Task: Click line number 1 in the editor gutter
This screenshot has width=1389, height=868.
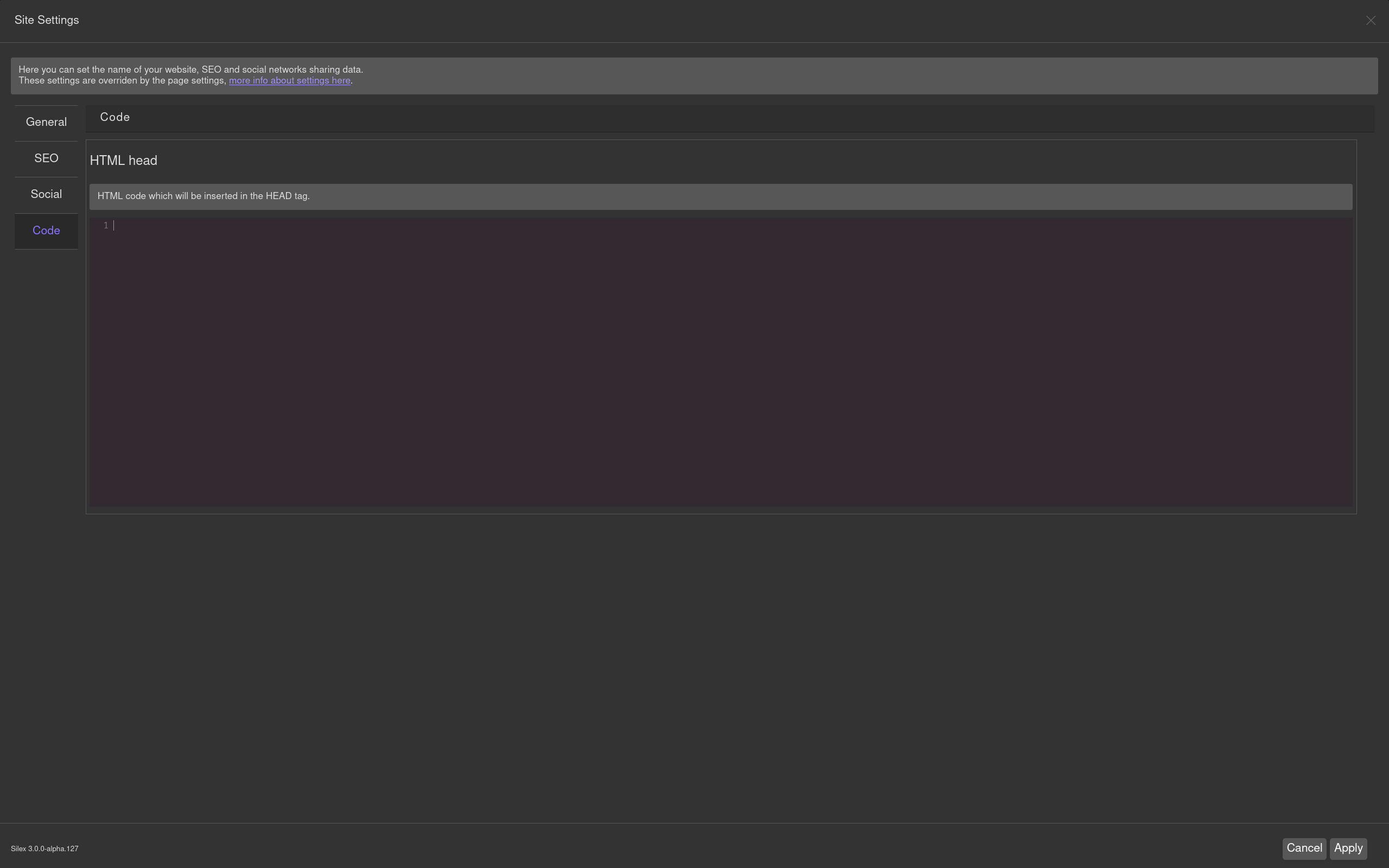Action: pyautogui.click(x=106, y=226)
